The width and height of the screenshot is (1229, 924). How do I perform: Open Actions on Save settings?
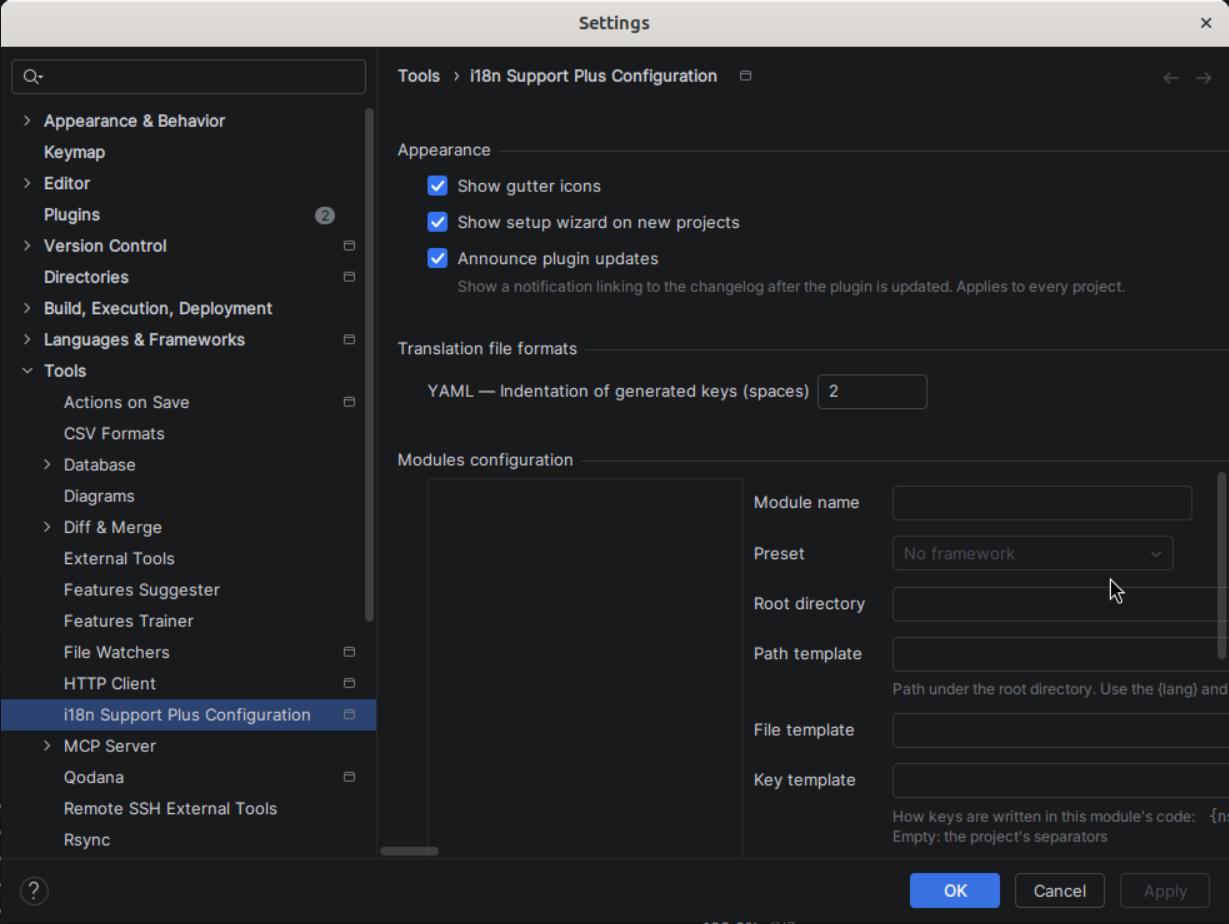tap(126, 402)
